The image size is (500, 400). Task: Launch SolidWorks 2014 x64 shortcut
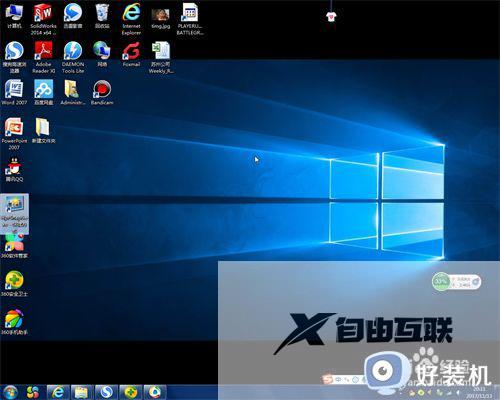click(43, 19)
